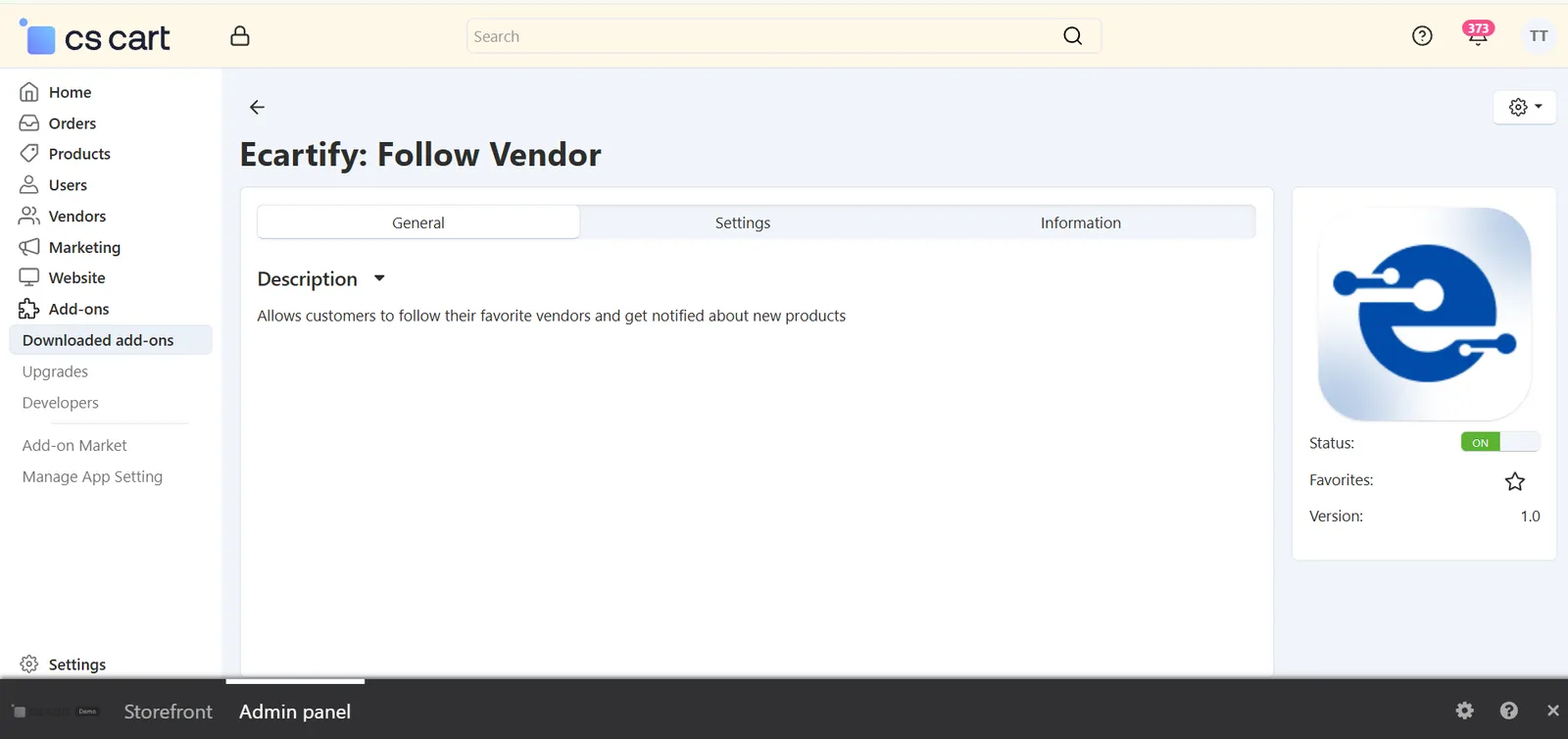Image resolution: width=1568 pixels, height=739 pixels.
Task: Click the bottom bar help icon
Action: 1509,711
